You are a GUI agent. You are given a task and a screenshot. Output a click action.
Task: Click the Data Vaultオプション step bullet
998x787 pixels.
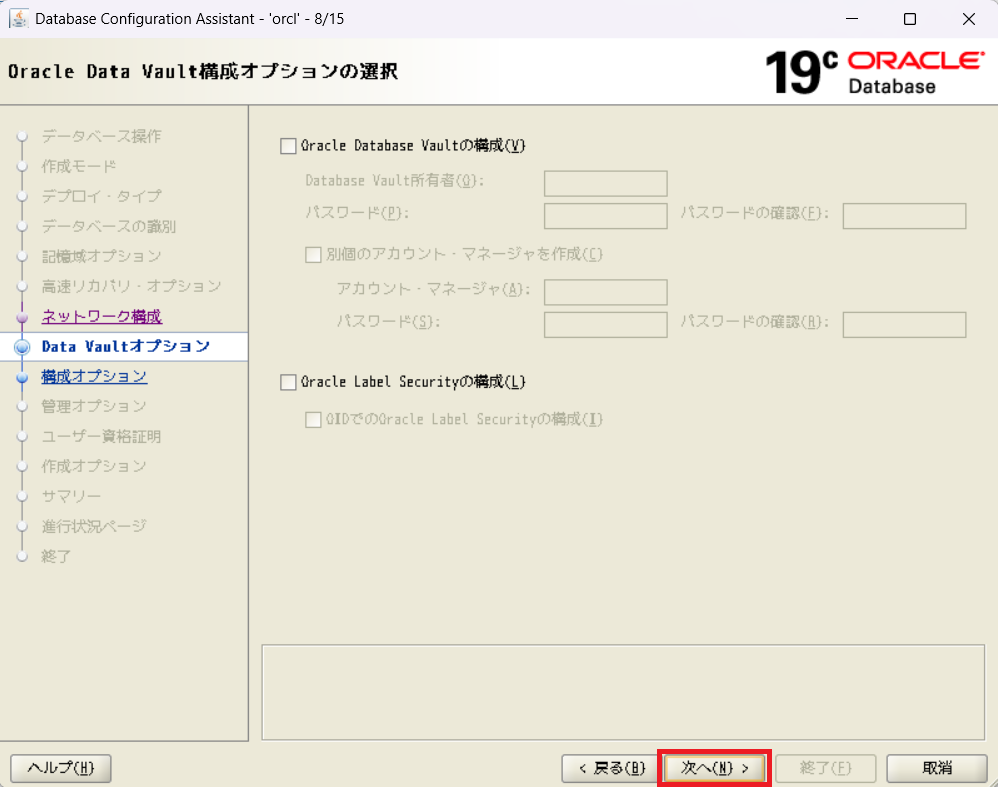pyautogui.click(x=23, y=347)
